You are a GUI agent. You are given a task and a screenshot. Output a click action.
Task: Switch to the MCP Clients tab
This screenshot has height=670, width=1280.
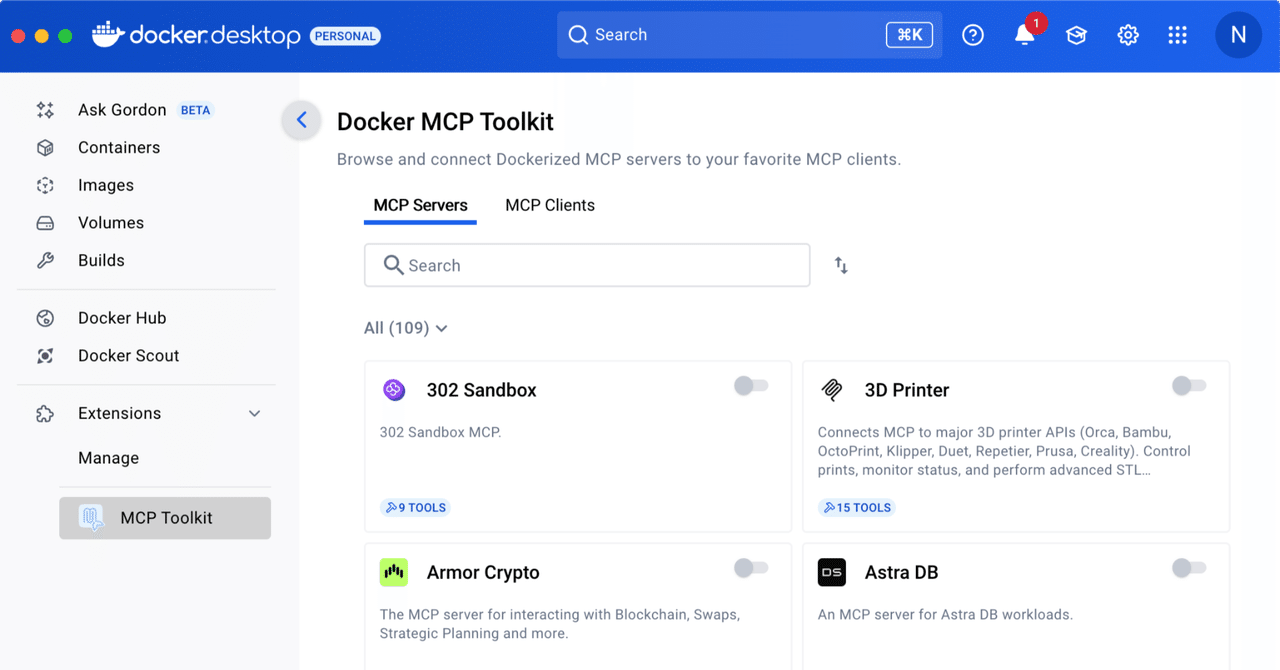coord(549,205)
